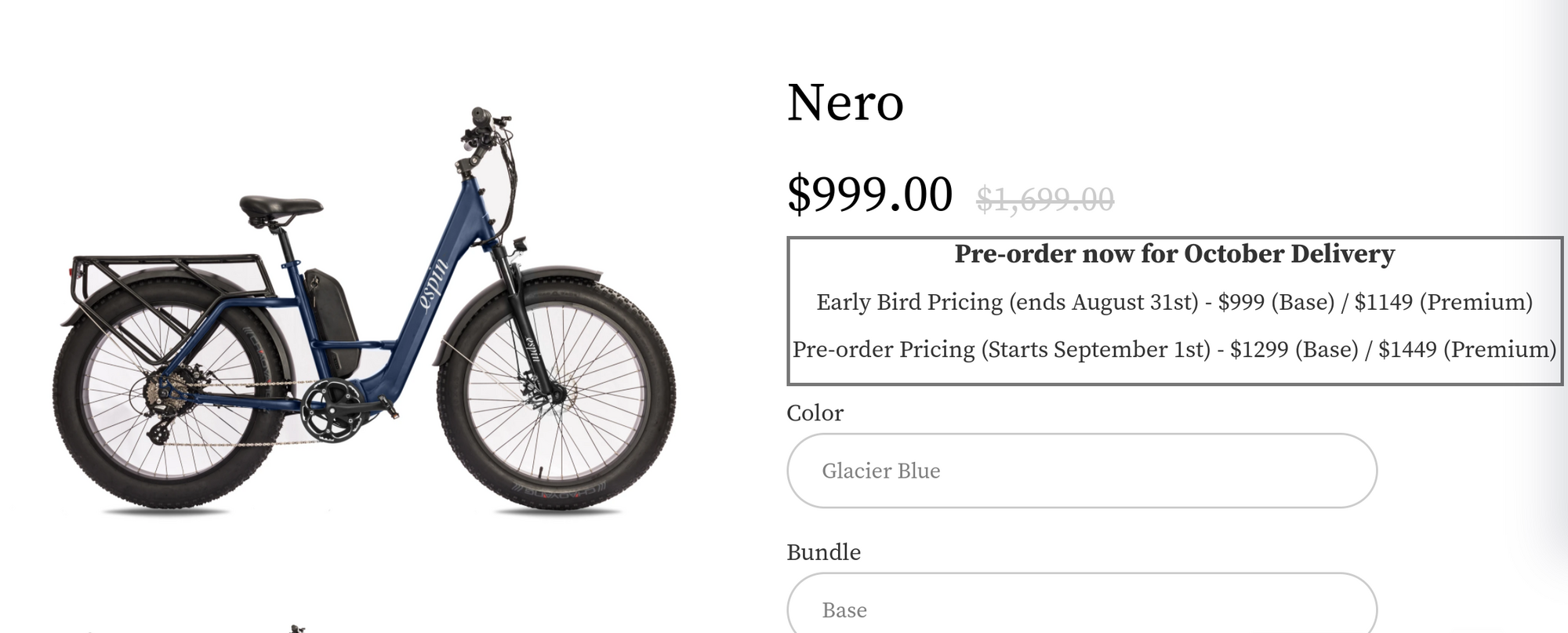The image size is (1568, 633).
Task: Open the Color dropdown showing Glacier Blue
Action: coord(1081,471)
